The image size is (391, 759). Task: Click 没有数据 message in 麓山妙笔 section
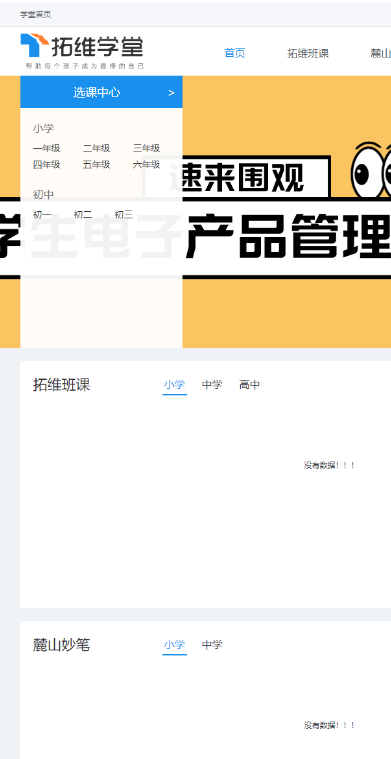point(330,725)
